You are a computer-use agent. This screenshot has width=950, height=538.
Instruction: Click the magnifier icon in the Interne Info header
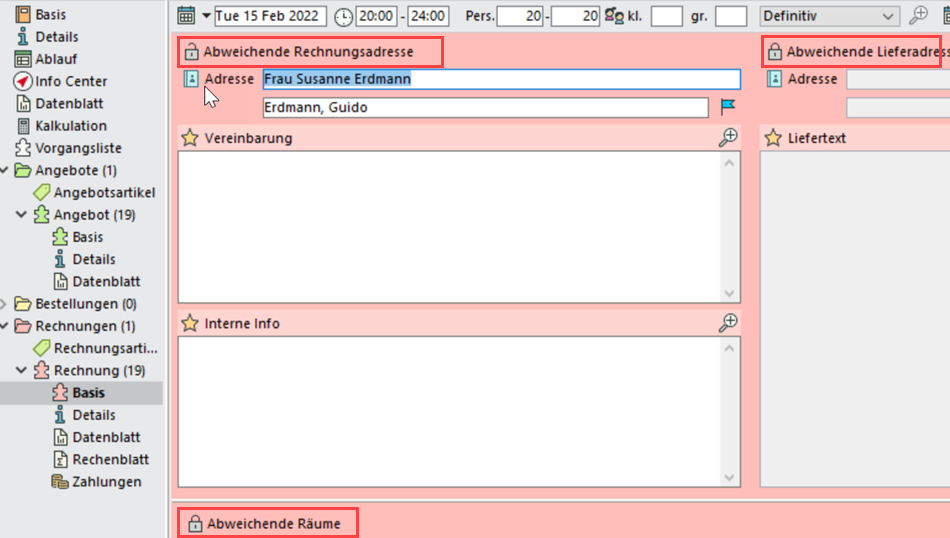click(728, 322)
